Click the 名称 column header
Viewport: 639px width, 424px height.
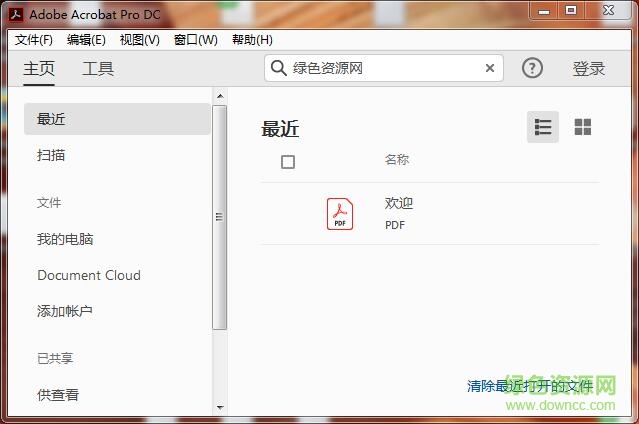point(397,159)
